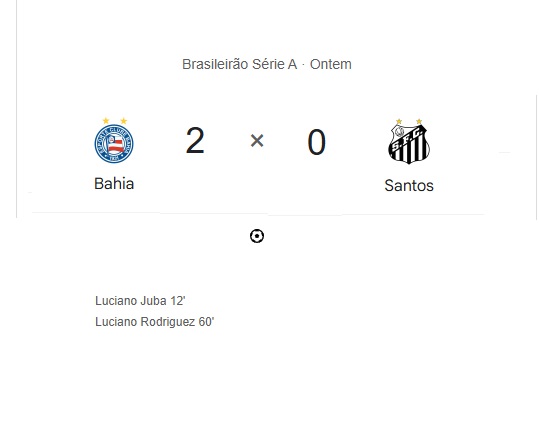The width and height of the screenshot is (539, 421).
Task: Click the Santos S.F.C. crest
Action: 409,144
